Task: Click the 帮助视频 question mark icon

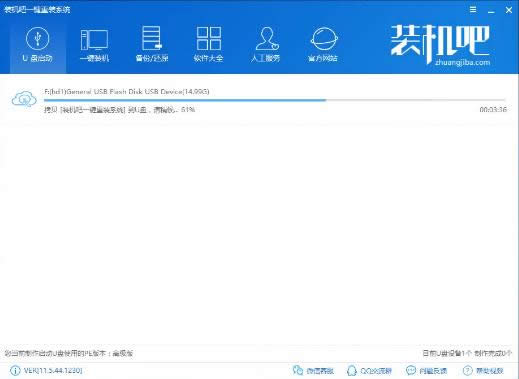Action: click(468, 370)
